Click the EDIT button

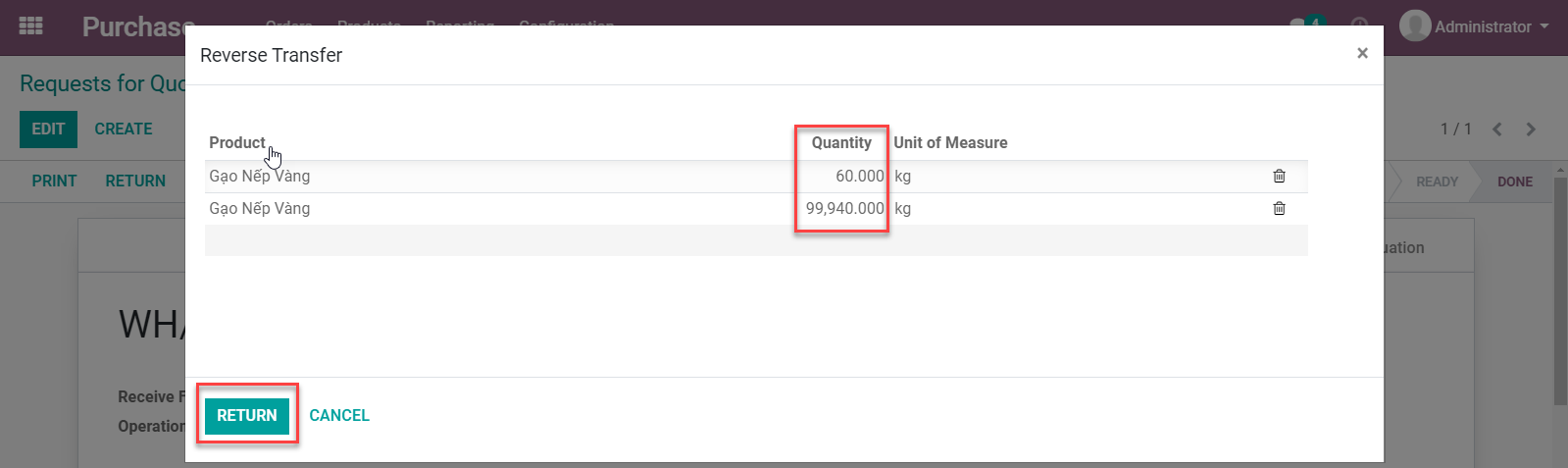[x=48, y=130]
